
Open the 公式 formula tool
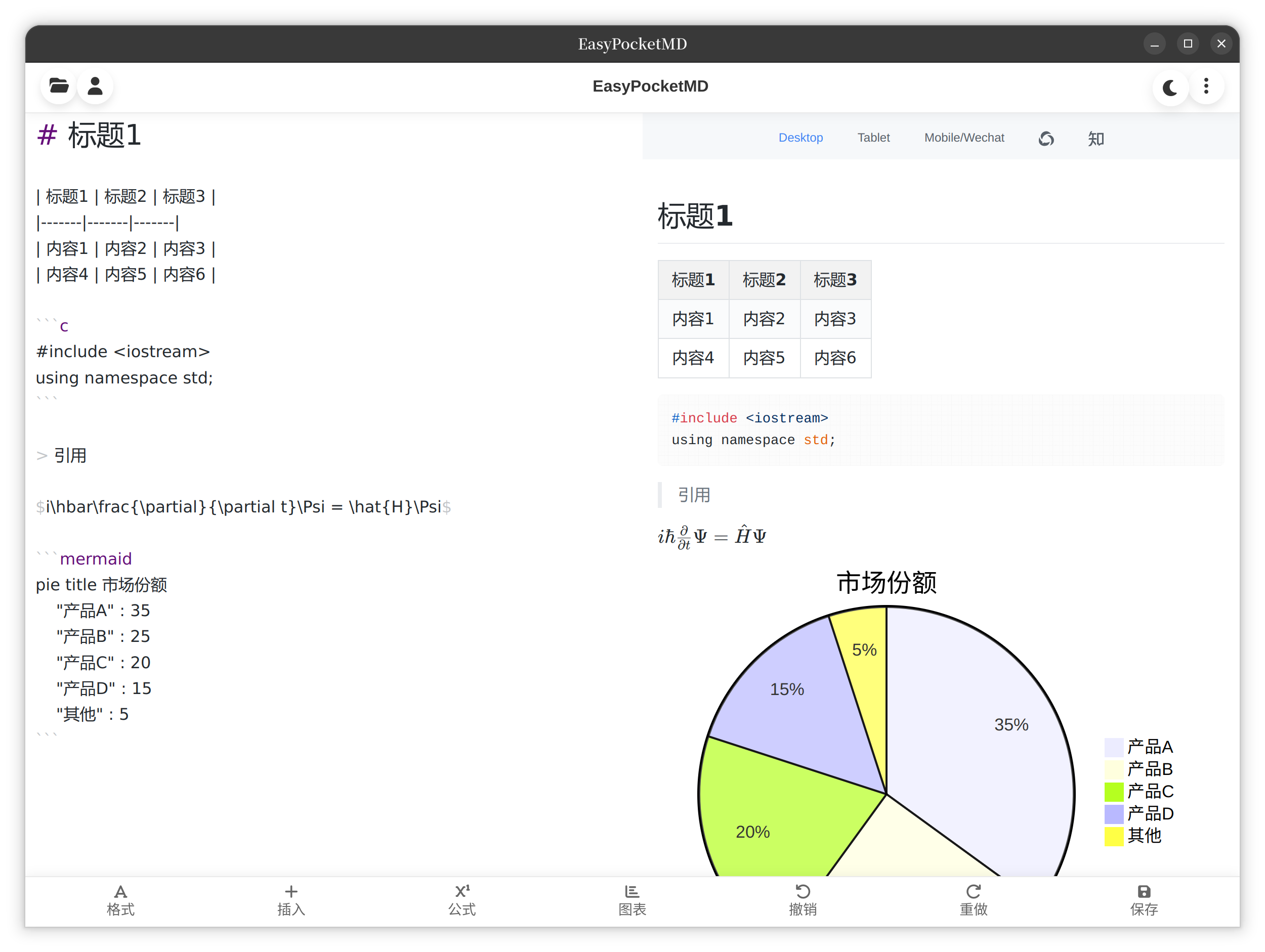(461, 900)
